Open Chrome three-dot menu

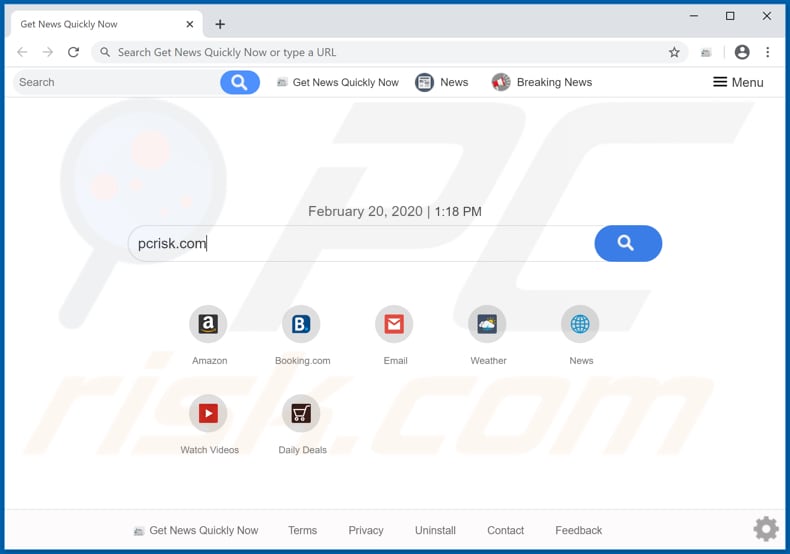(767, 52)
